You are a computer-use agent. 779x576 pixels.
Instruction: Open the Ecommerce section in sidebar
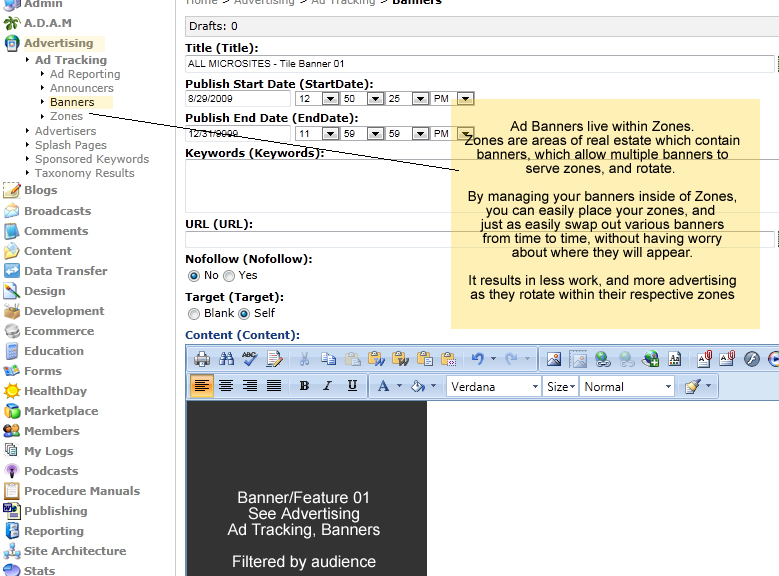[x=59, y=331]
